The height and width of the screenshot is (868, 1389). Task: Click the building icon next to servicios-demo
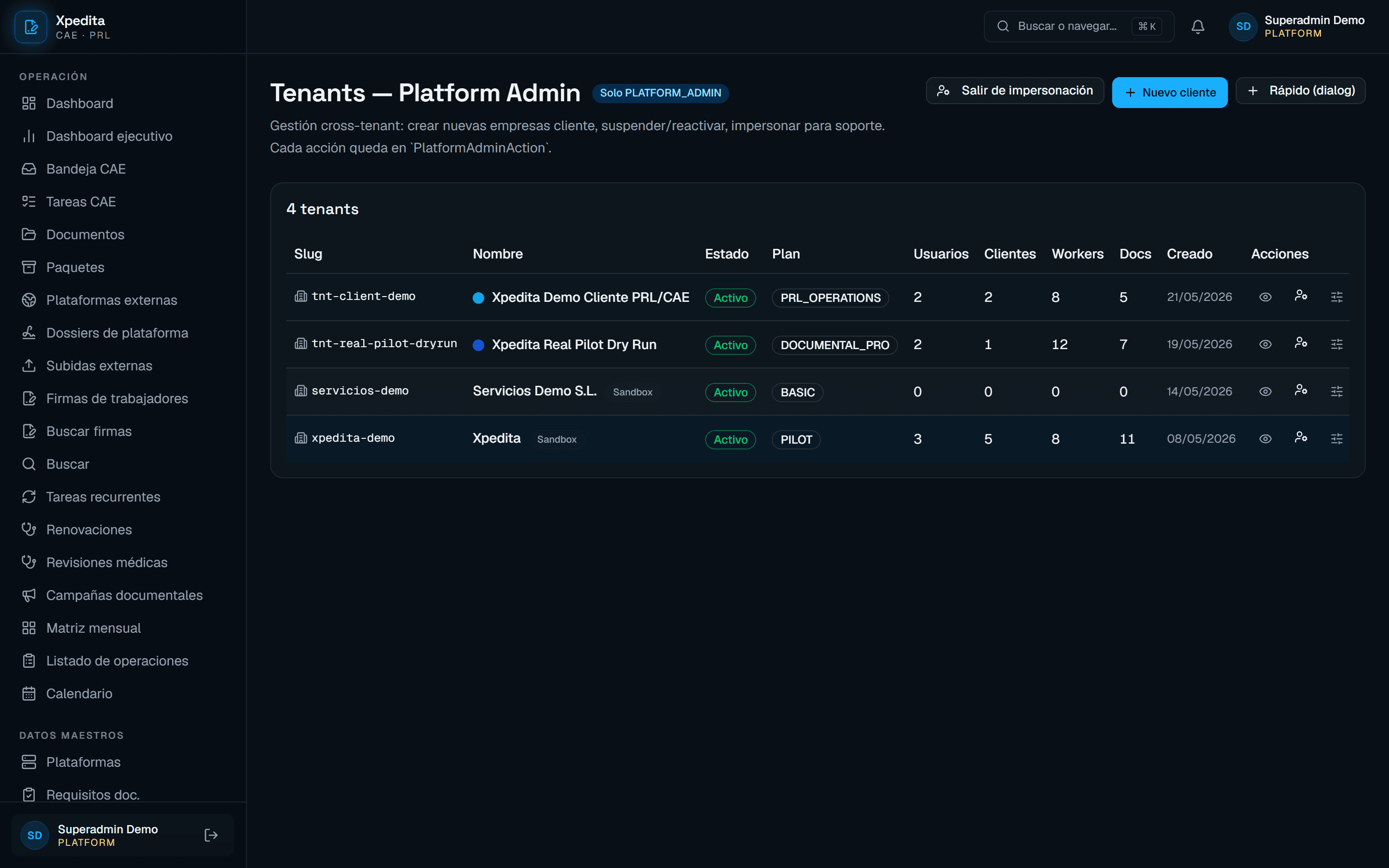point(301,391)
